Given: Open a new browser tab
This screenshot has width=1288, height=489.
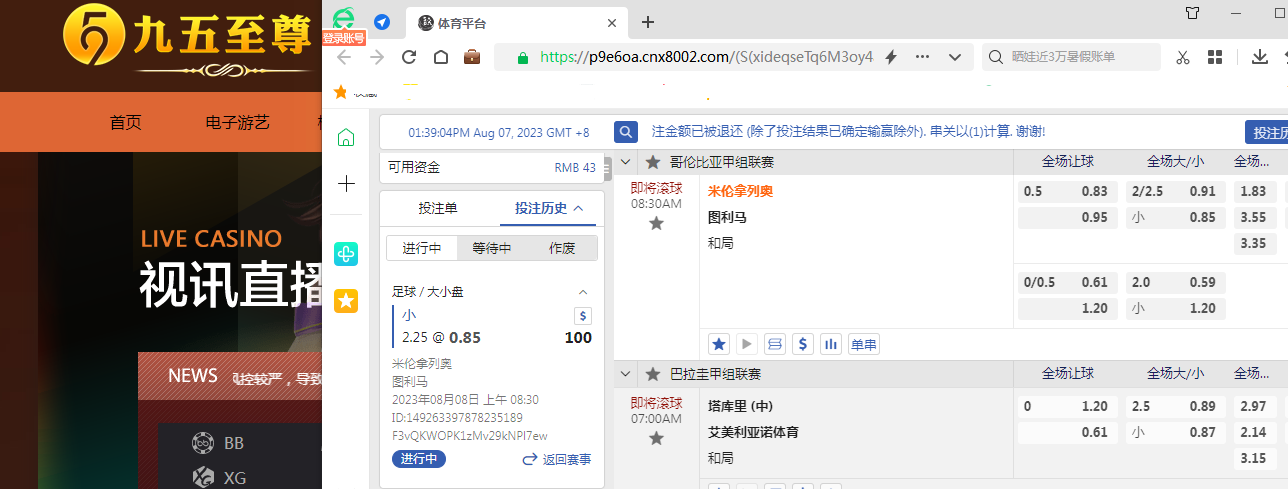Looking at the screenshot, I should pos(648,22).
